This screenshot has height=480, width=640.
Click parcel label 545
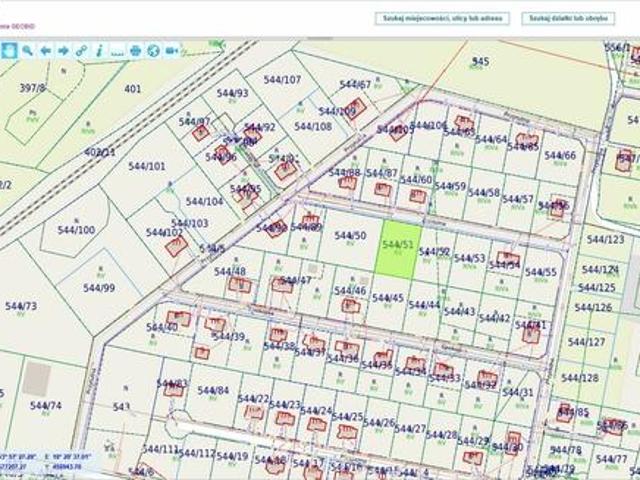[480, 61]
